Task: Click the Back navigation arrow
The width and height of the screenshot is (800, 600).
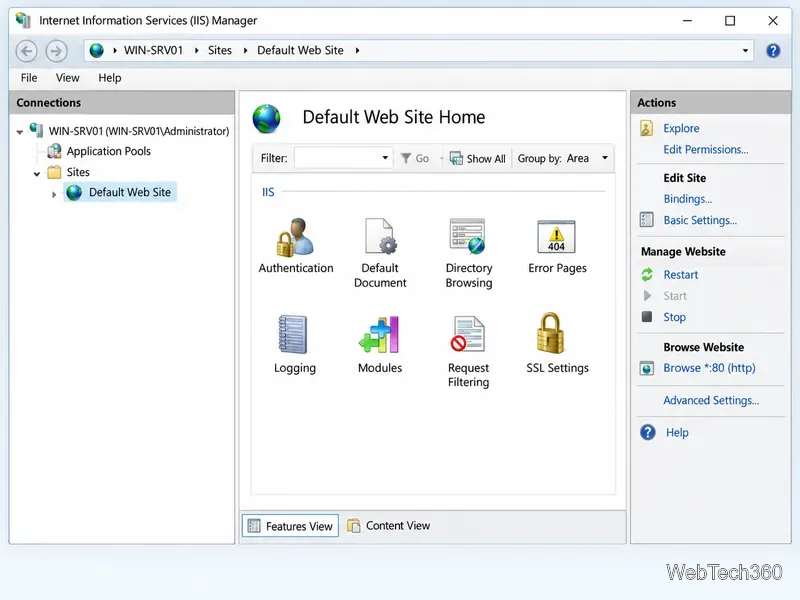Action: pos(27,51)
